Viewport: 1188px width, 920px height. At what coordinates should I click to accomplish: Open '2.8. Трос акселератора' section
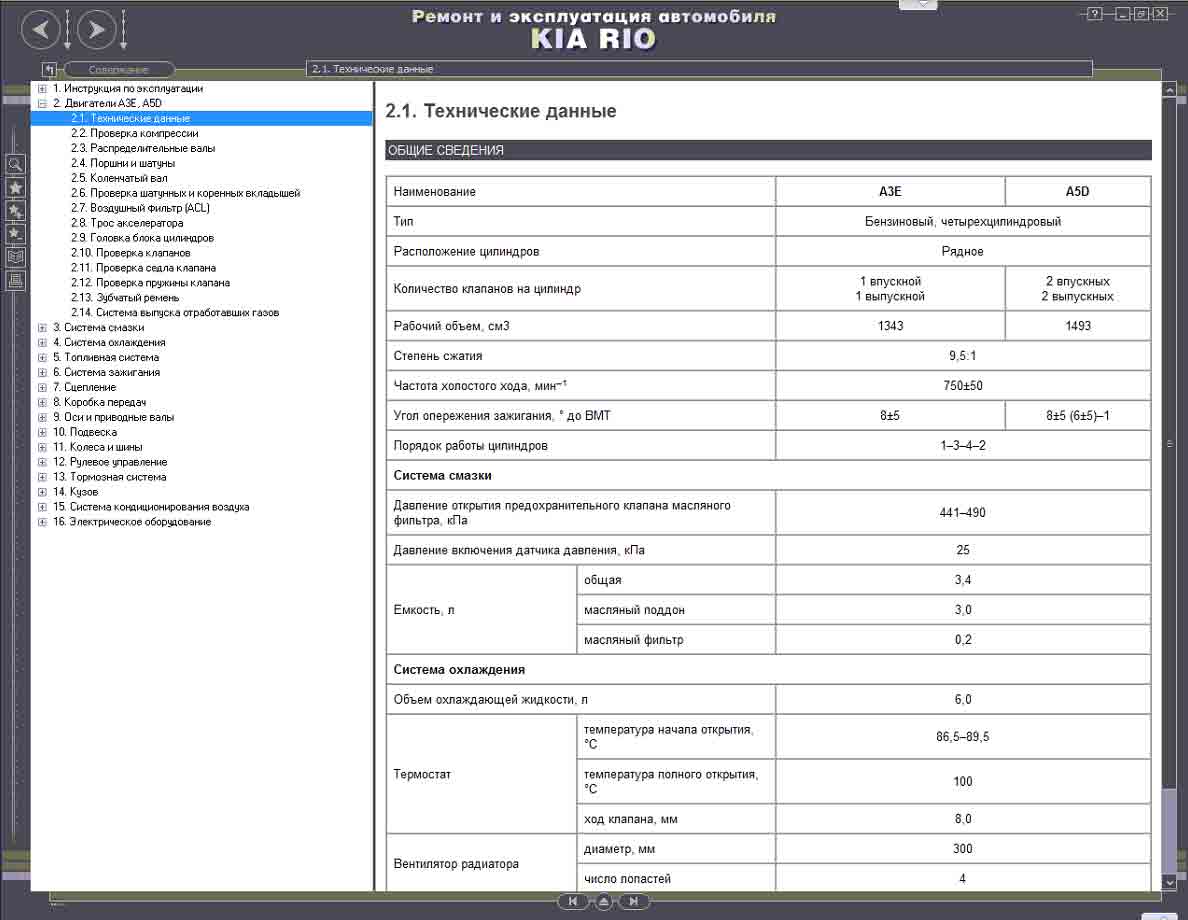pos(127,223)
